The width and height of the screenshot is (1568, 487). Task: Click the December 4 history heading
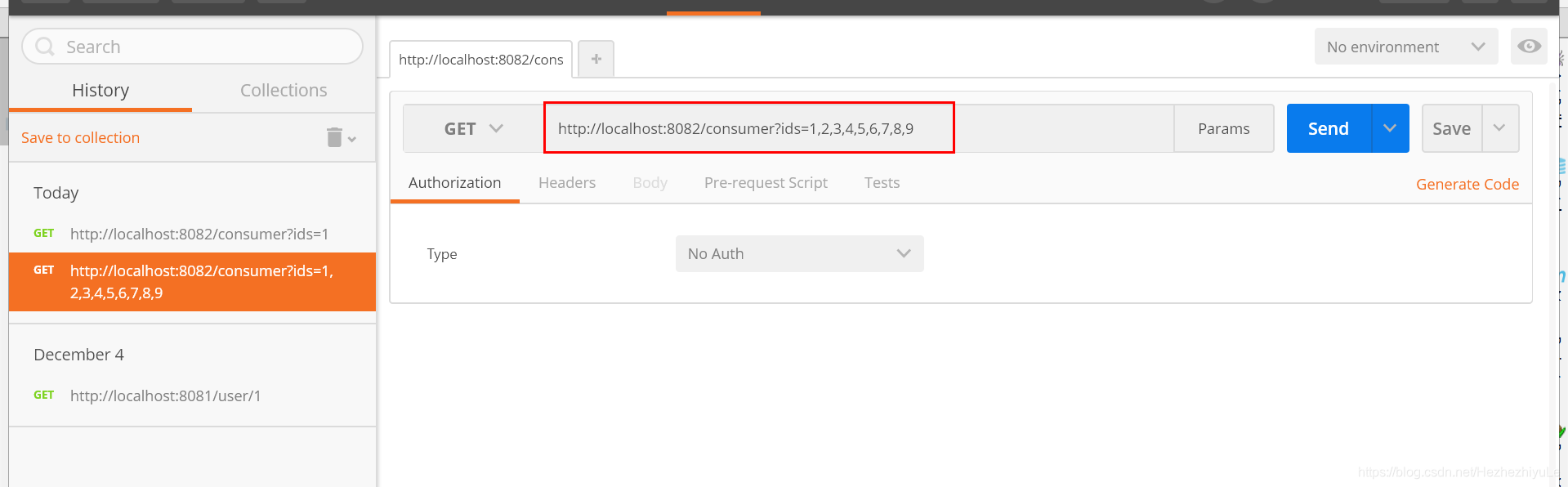coord(79,355)
